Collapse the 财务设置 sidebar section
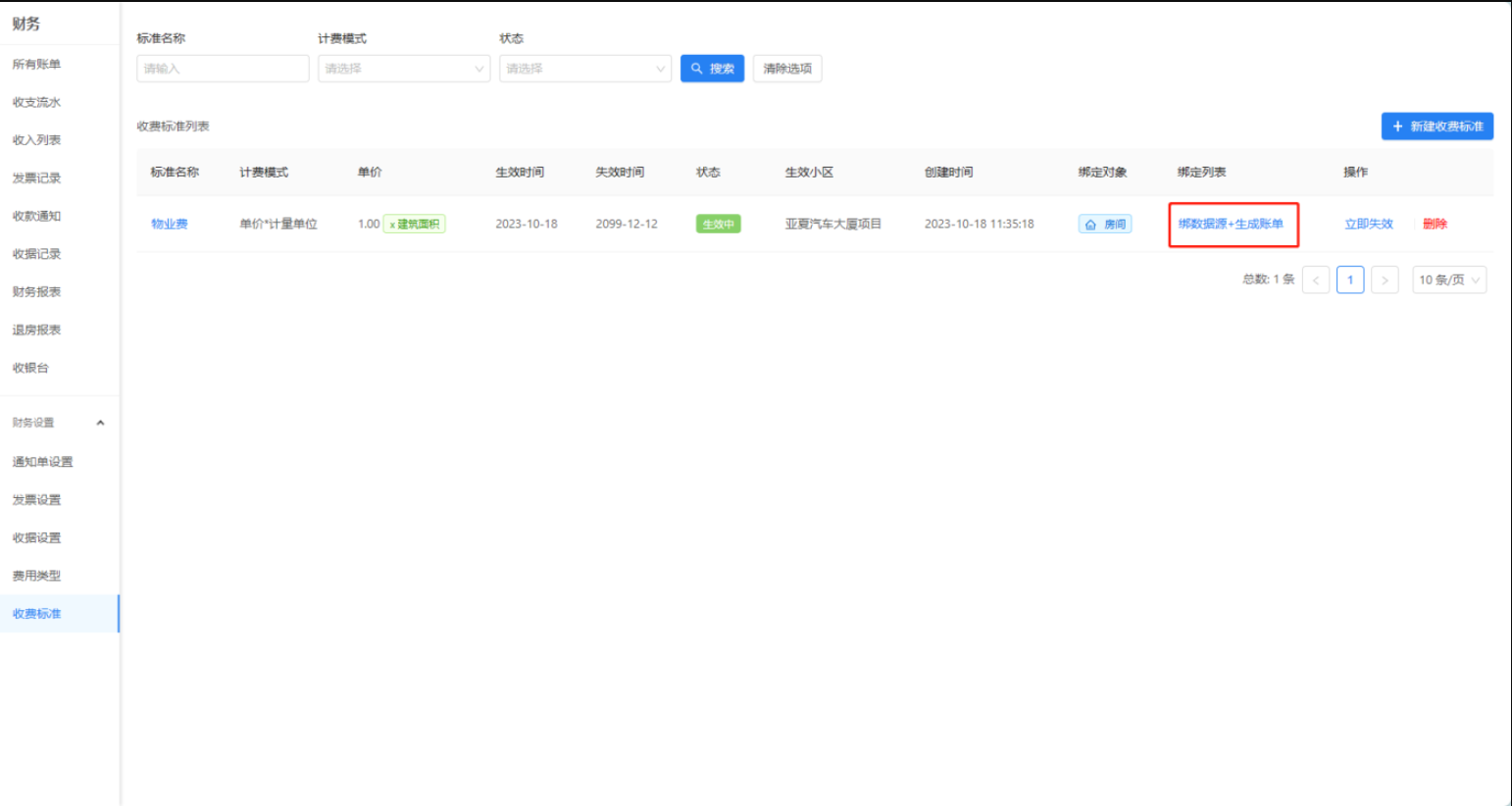1512x806 pixels. (x=100, y=423)
